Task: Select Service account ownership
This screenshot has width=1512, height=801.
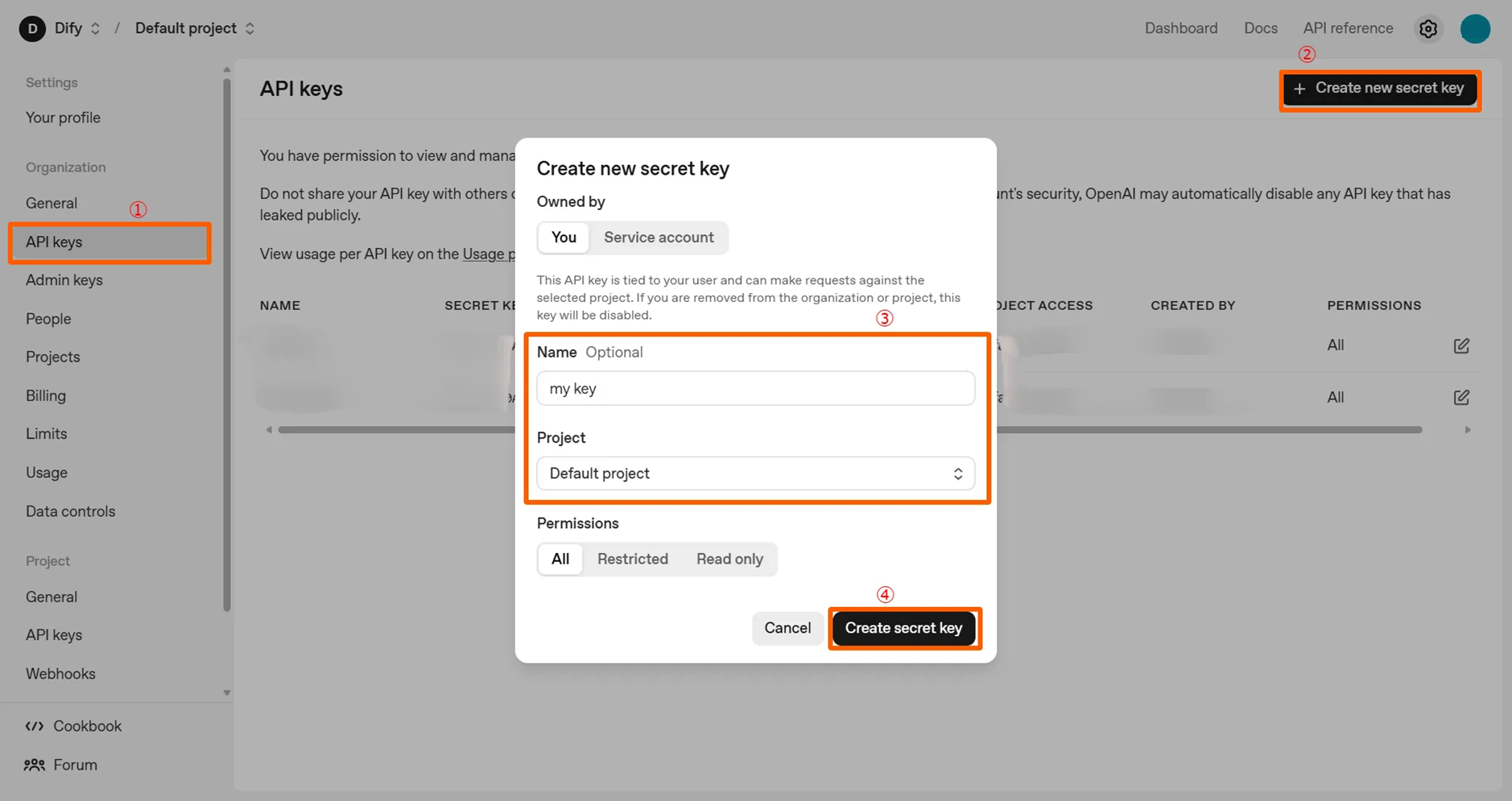Action: [x=659, y=237]
